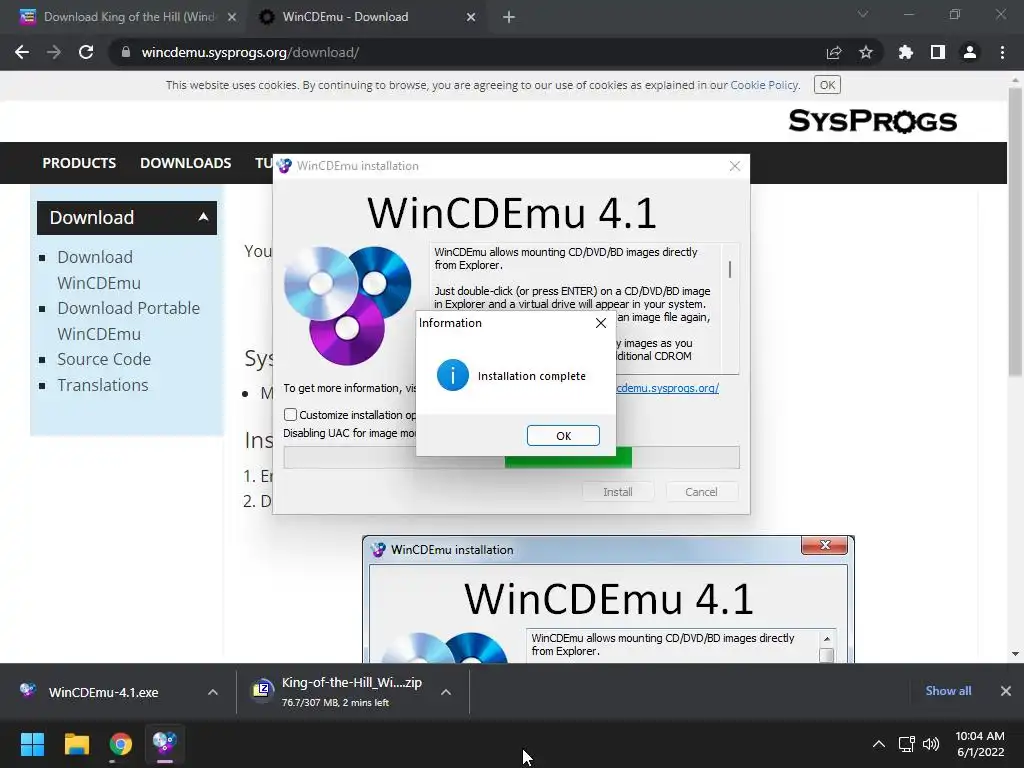Viewport: 1024px width, 768px height.
Task: Close the WinCDEmu - Download tab
Action: (x=471, y=17)
